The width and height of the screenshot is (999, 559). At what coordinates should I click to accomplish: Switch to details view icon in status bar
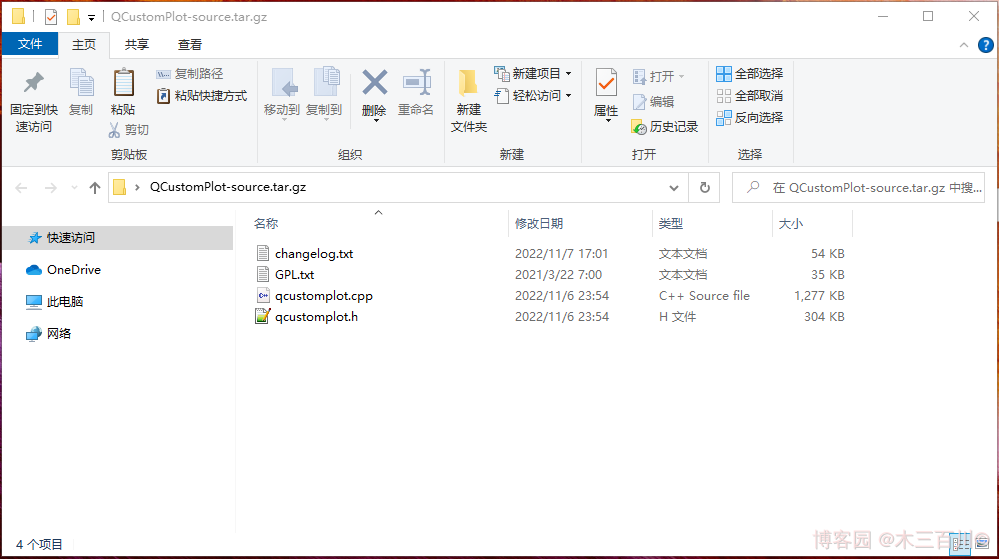pos(961,543)
